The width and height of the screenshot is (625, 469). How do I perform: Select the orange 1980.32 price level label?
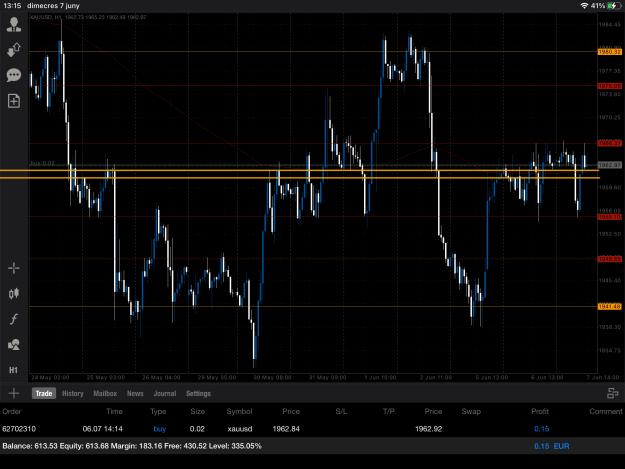click(x=609, y=52)
